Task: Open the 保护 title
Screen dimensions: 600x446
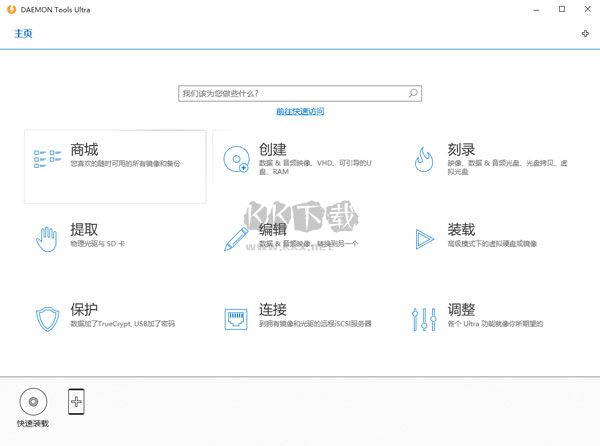Action: [x=84, y=309]
